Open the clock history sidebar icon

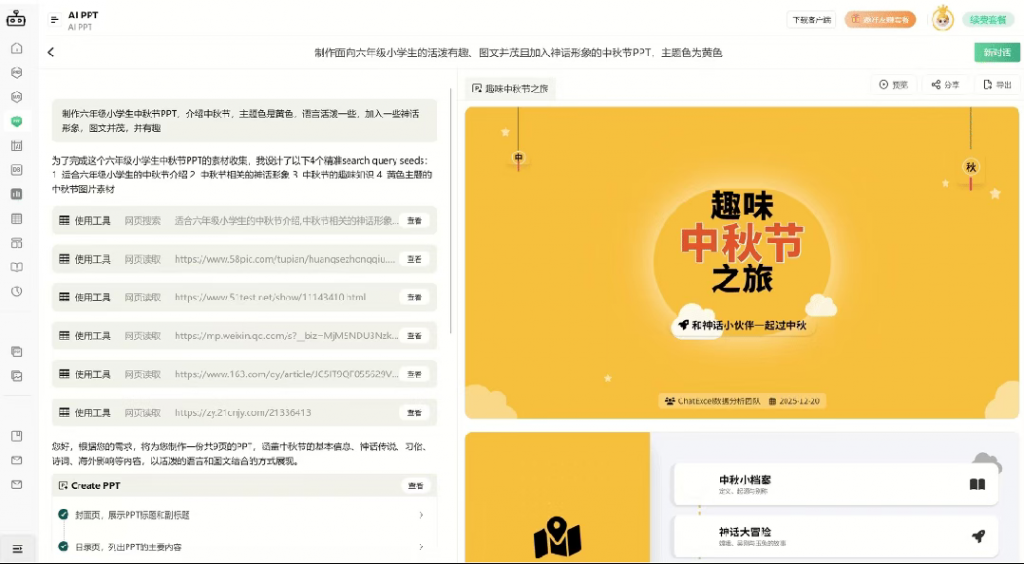point(17,291)
